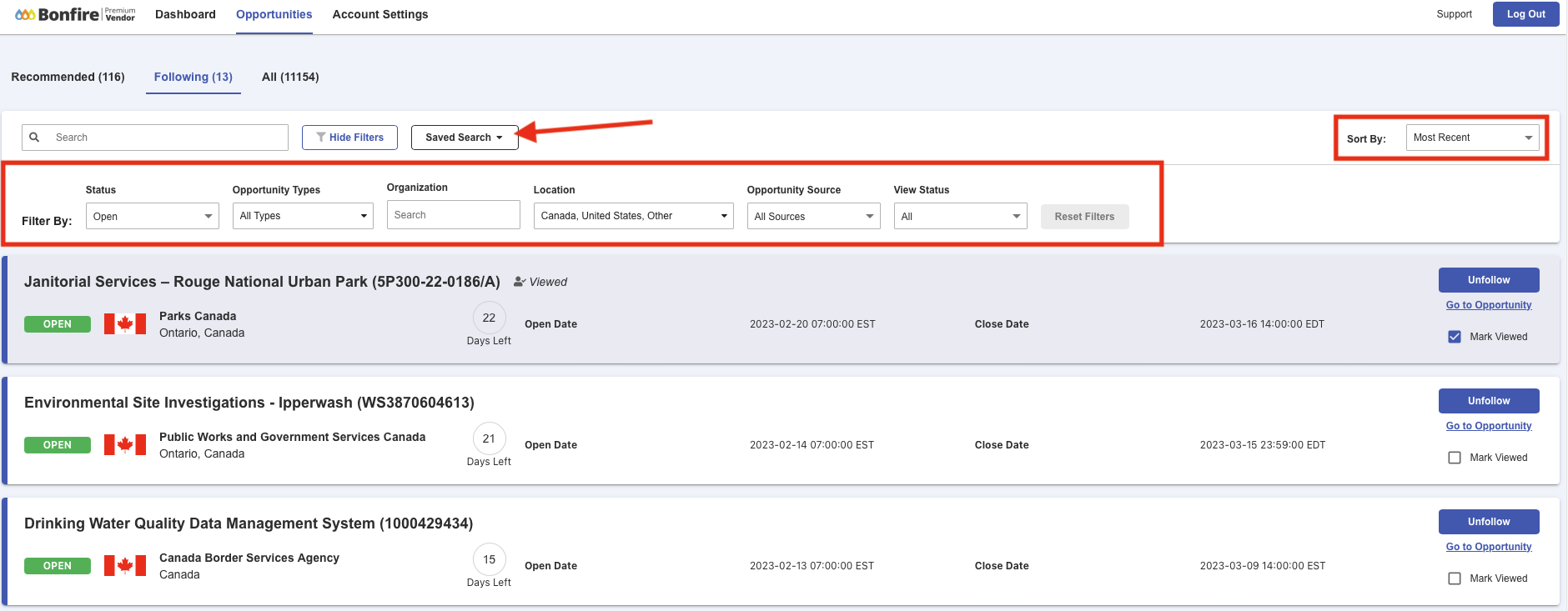Screen dimensions: 1568x611
Task: Click the 21 Days Left circle
Action: pyautogui.click(x=489, y=438)
